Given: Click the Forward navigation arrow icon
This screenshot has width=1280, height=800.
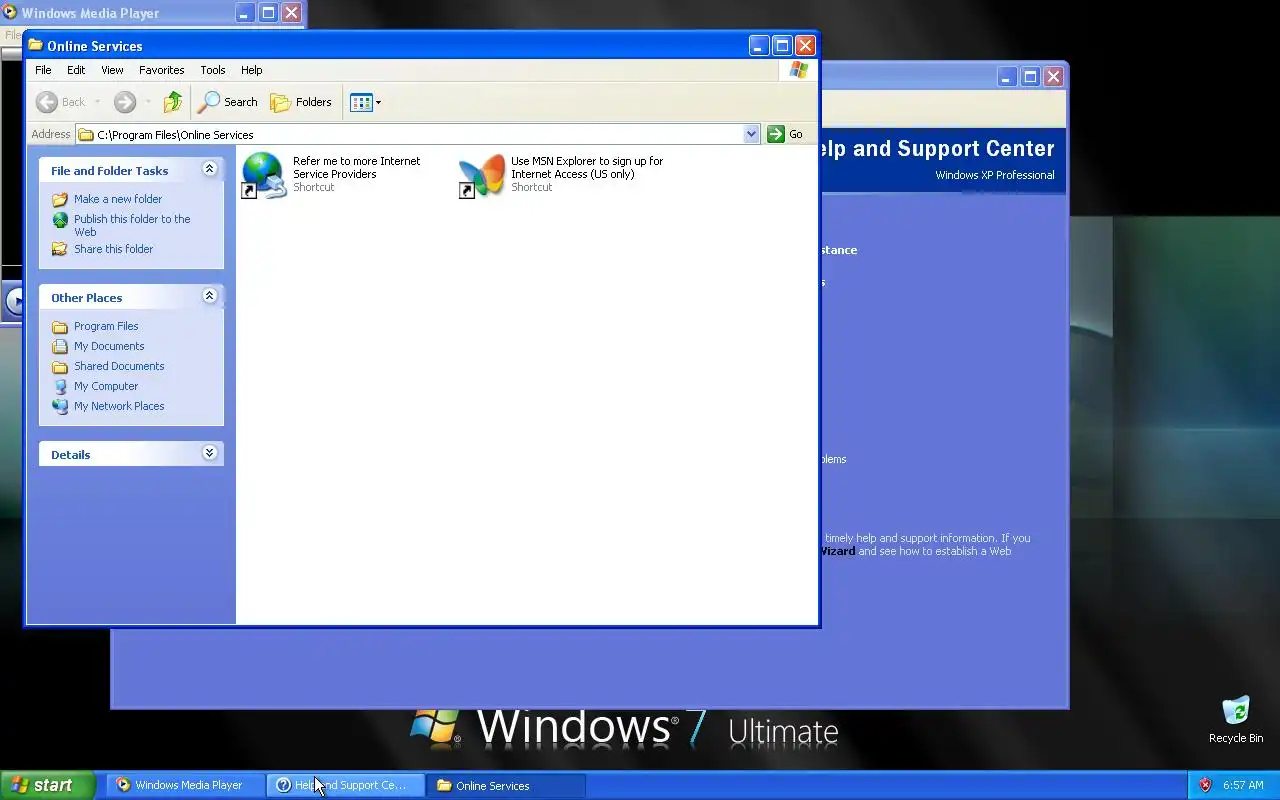Looking at the screenshot, I should (124, 102).
